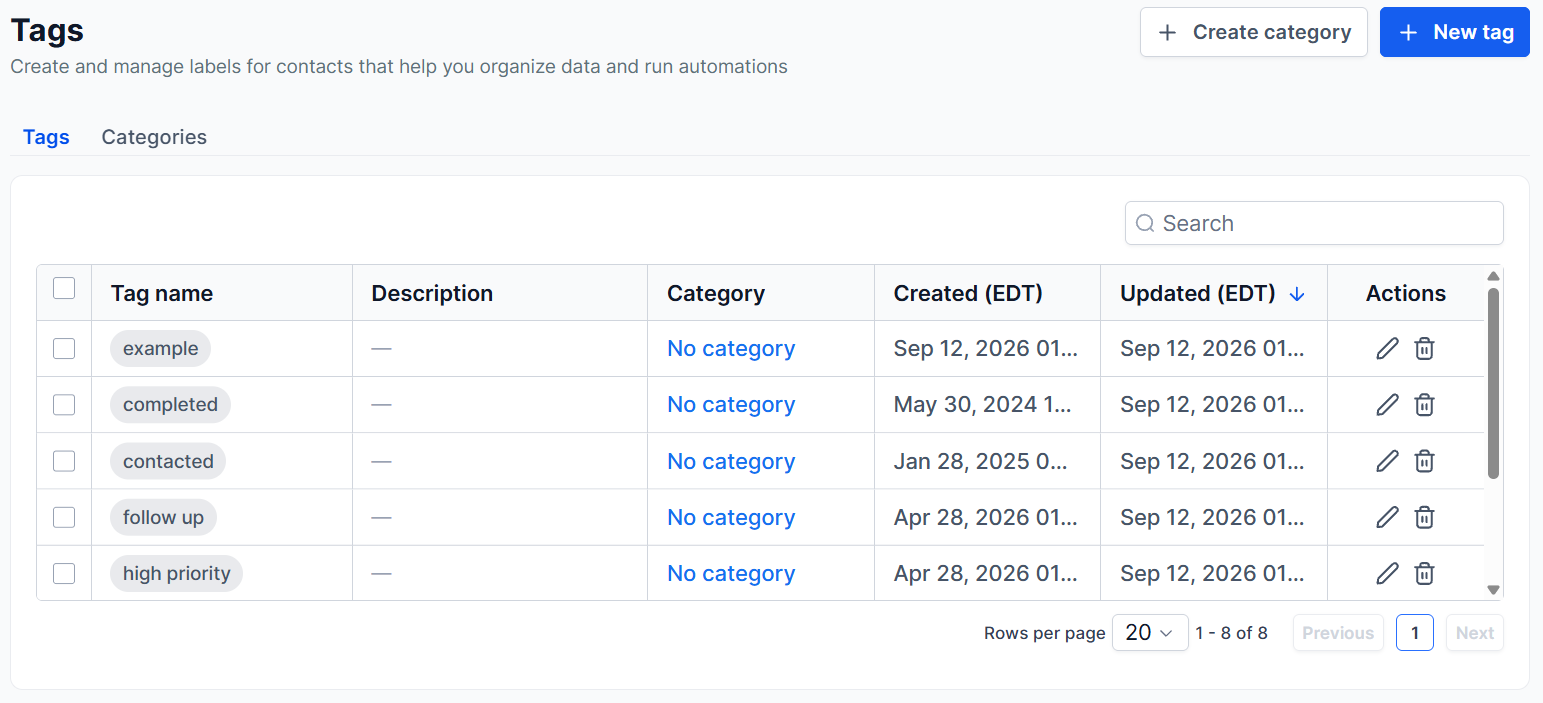The height and width of the screenshot is (703, 1543).
Task: Click the scrollbar down arrow
Action: click(x=1493, y=590)
